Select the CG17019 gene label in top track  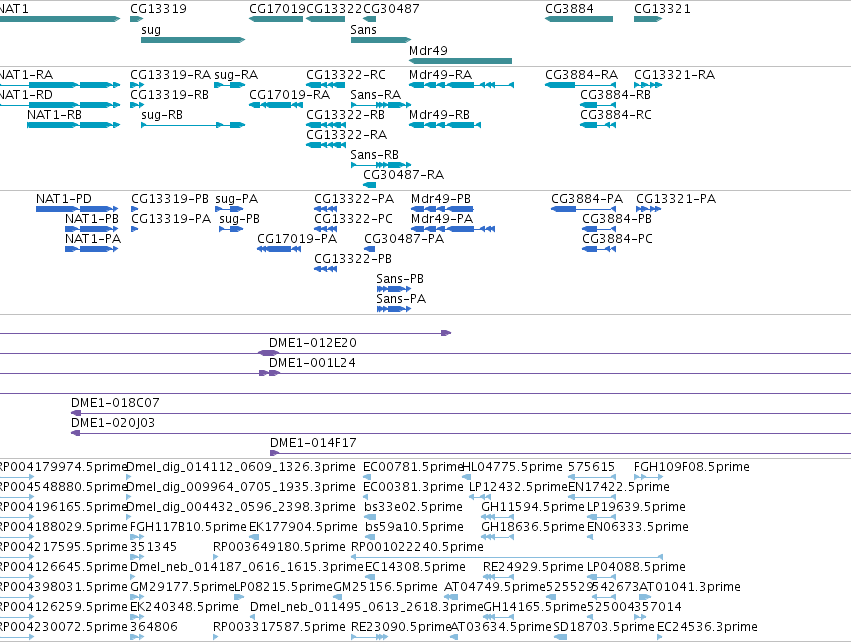tap(277, 9)
